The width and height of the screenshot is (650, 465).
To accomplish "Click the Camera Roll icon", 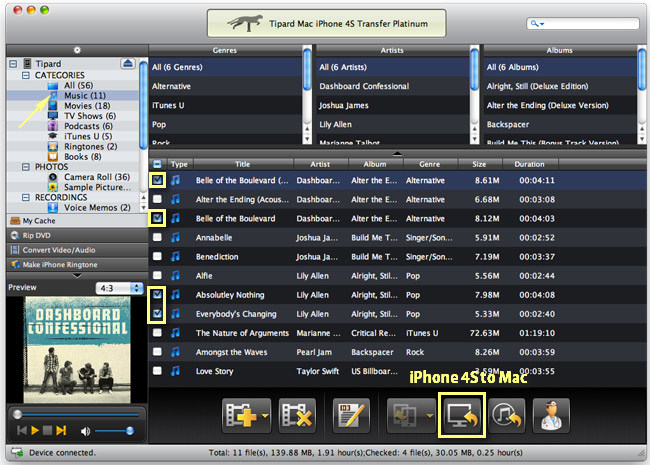I will [53, 177].
